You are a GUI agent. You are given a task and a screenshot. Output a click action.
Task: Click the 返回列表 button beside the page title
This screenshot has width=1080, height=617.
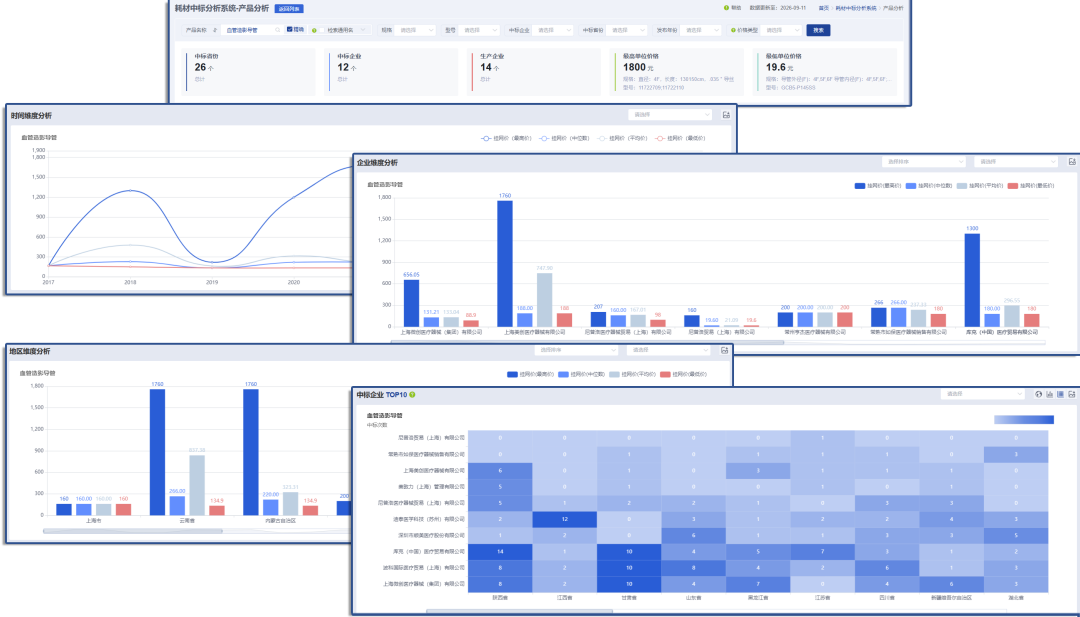289,9
